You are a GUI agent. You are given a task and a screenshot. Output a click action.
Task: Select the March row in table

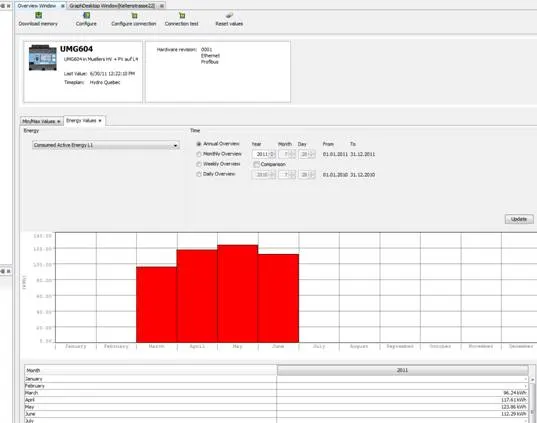[276, 393]
